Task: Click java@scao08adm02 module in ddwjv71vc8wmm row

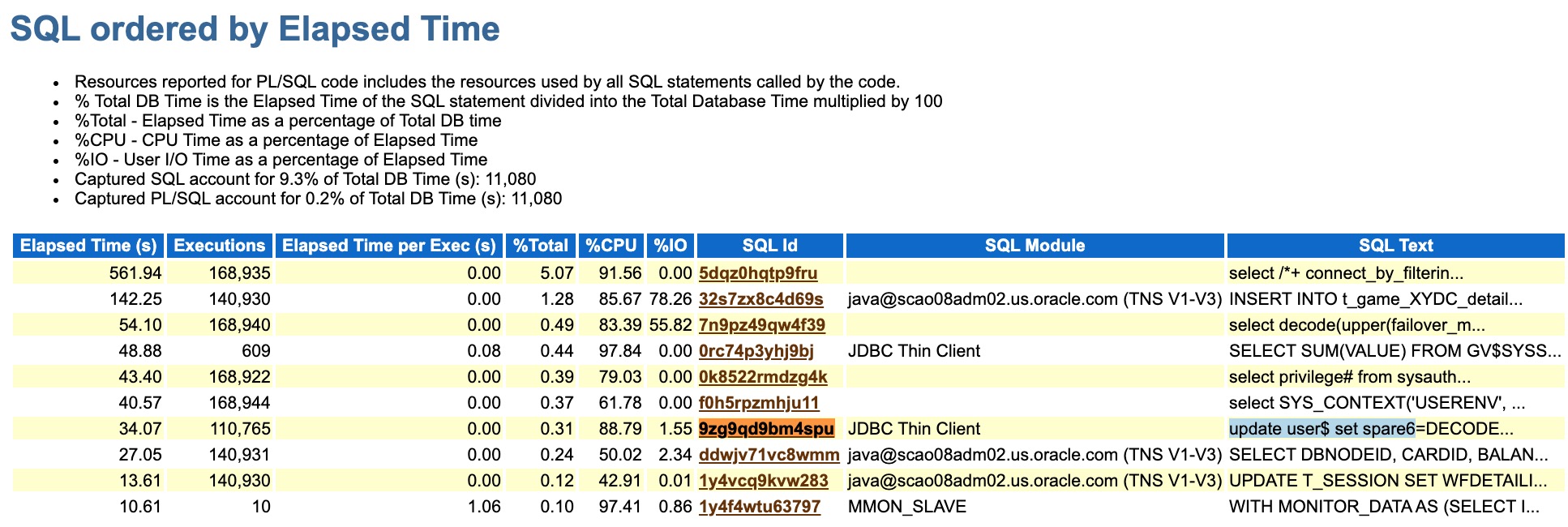Action: pos(1035,455)
